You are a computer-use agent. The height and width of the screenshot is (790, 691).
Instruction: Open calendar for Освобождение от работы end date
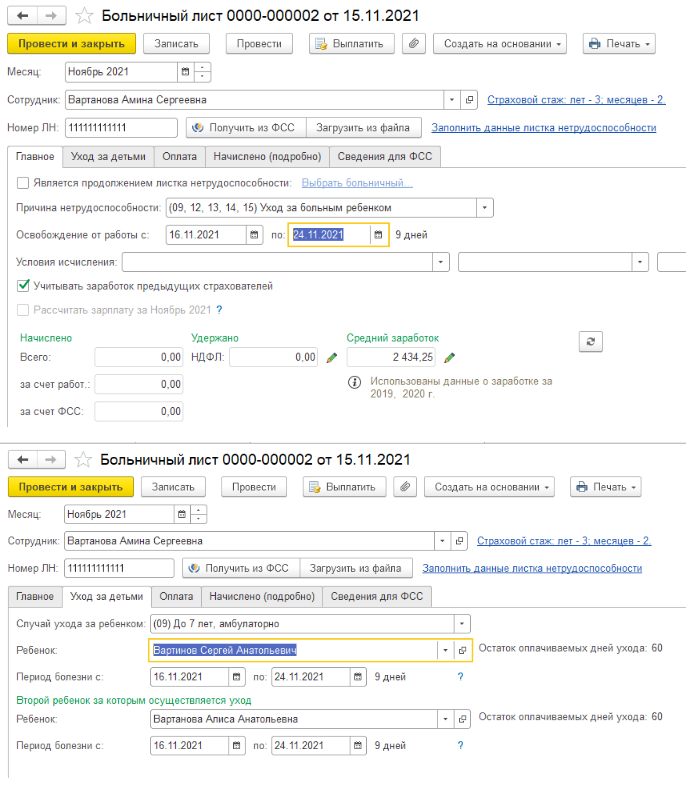pos(378,234)
